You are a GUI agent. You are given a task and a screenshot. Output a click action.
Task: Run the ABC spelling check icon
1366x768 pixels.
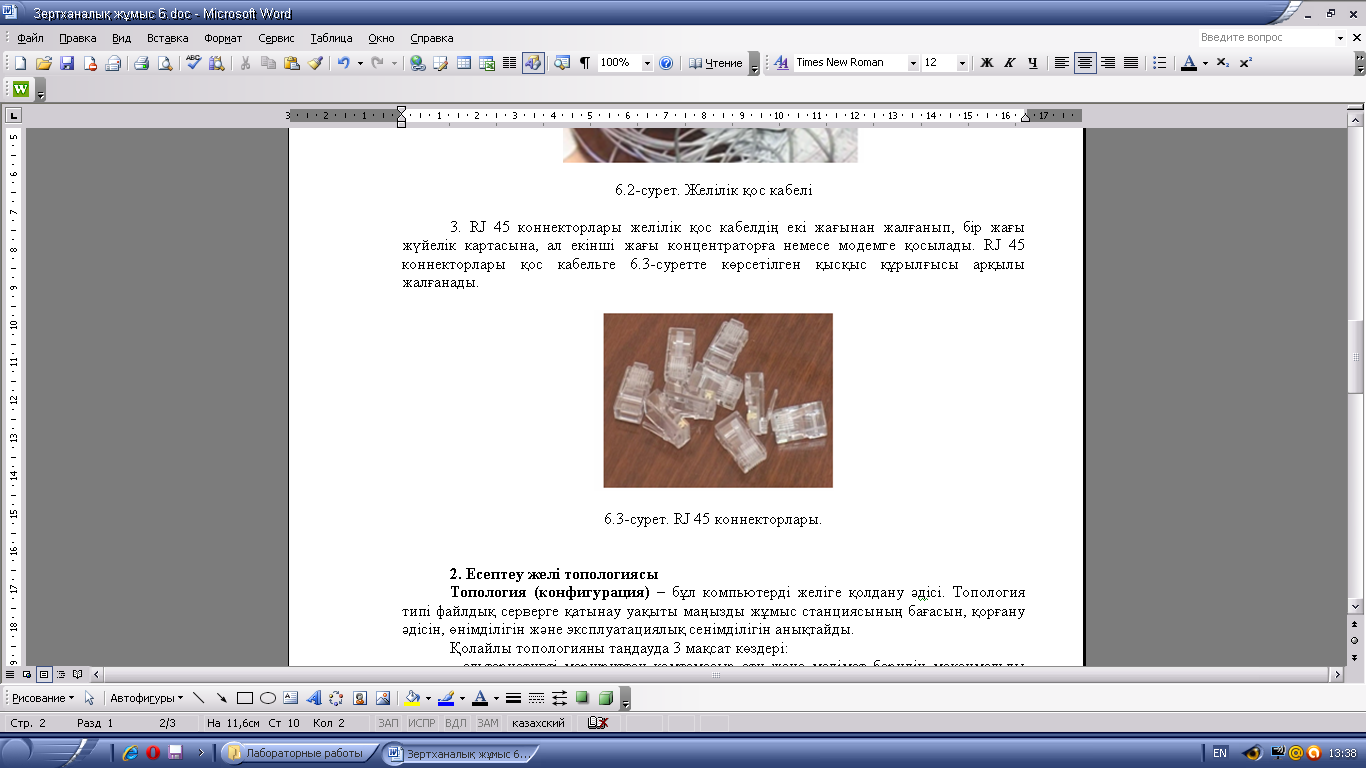194,63
